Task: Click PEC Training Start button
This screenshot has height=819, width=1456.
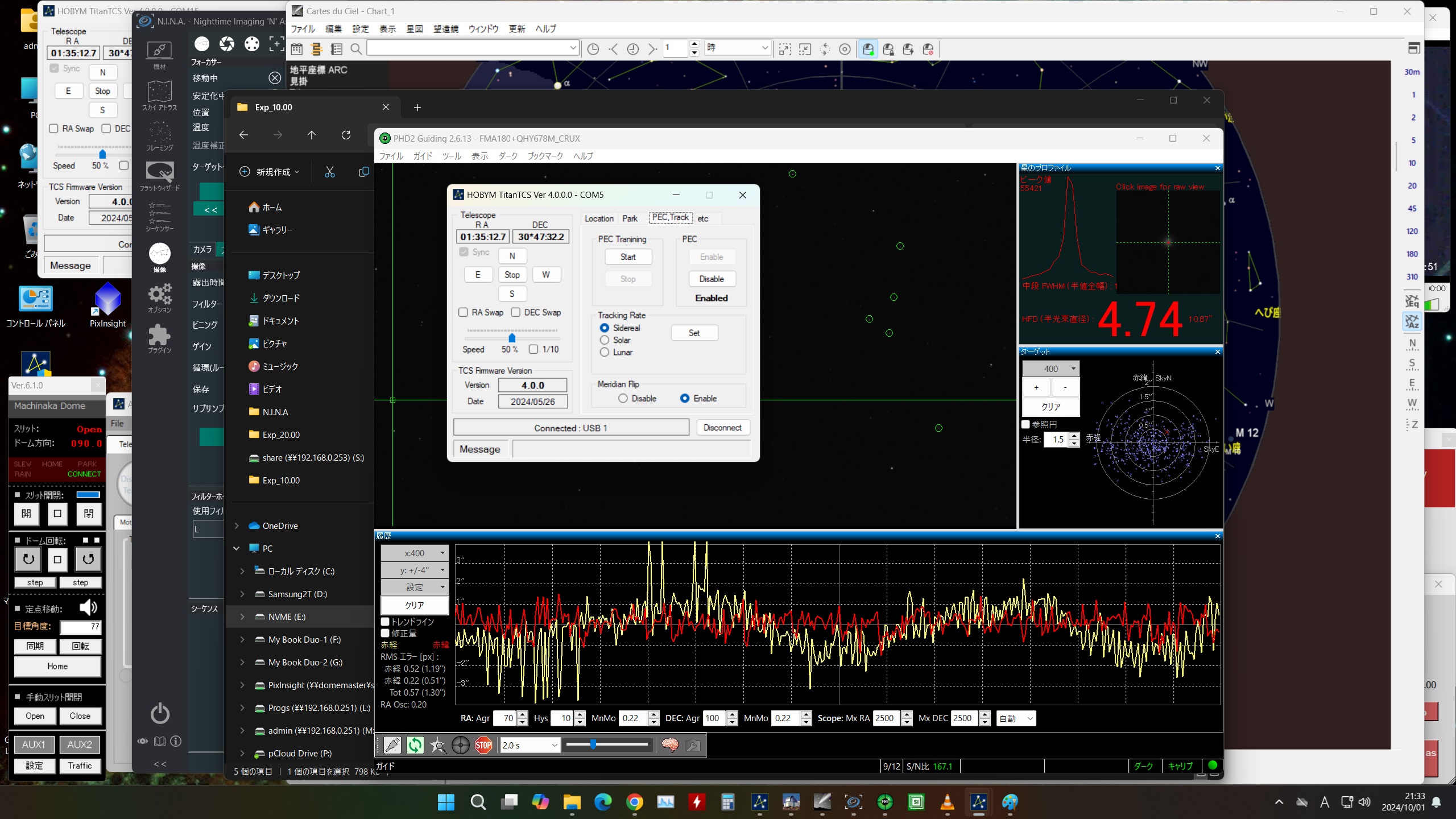Action: pyautogui.click(x=628, y=257)
